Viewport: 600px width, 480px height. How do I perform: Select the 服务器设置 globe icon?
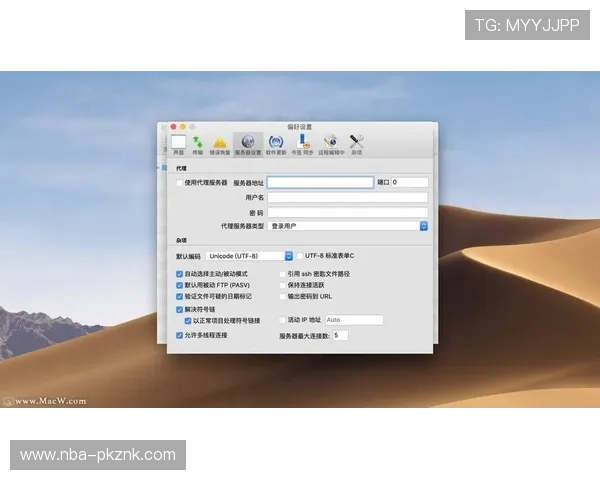click(248, 143)
